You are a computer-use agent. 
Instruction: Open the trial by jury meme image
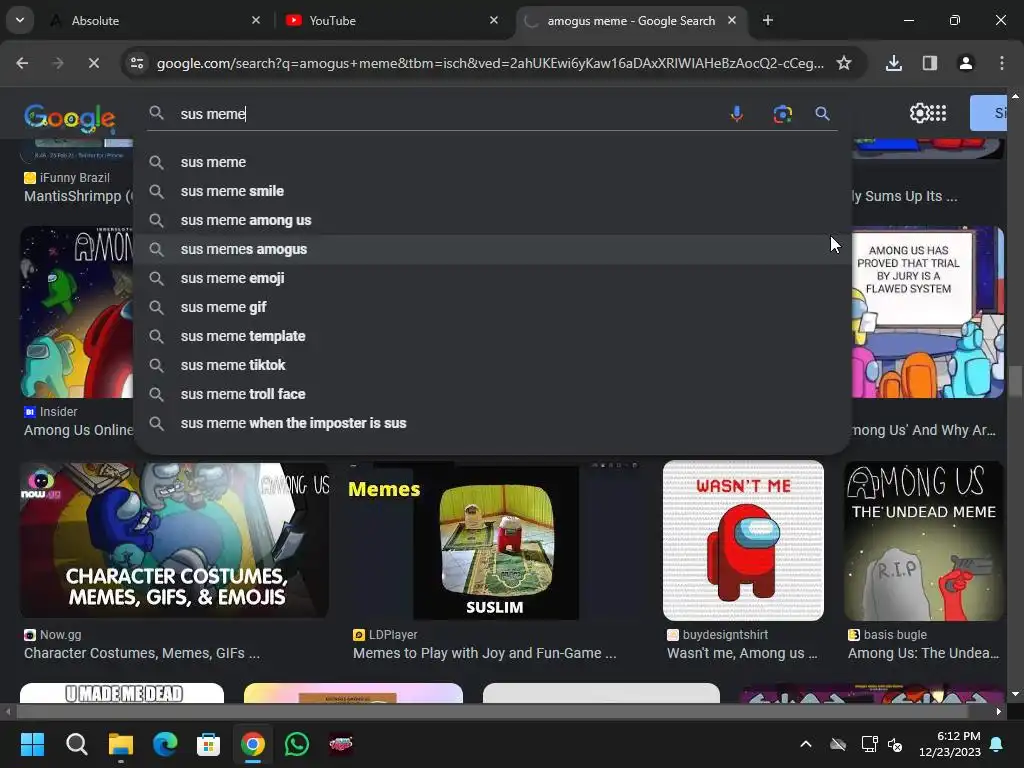coord(927,312)
